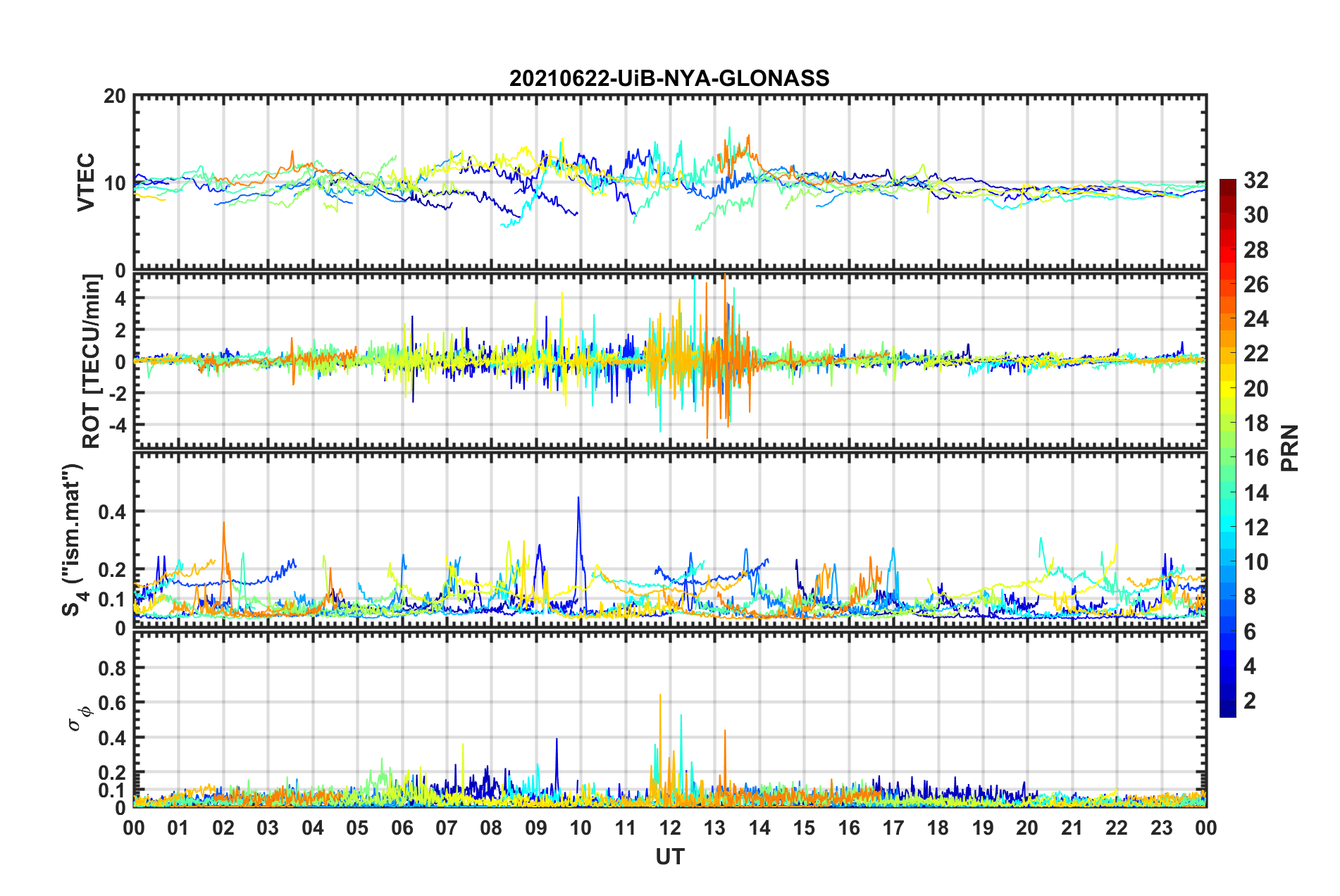Click the PRN jet colorbar

(1227, 448)
